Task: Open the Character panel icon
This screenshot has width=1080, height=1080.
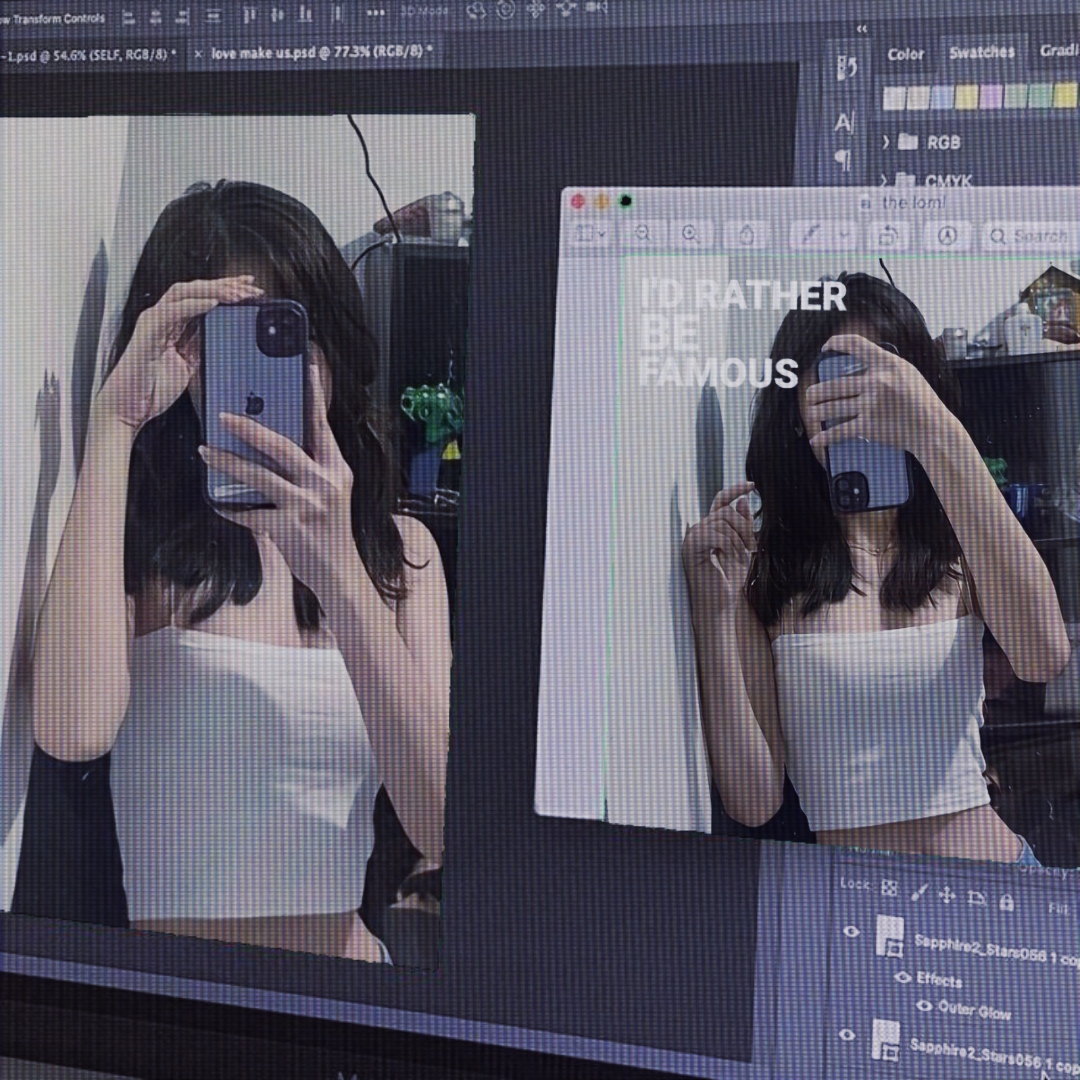Action: click(x=844, y=123)
